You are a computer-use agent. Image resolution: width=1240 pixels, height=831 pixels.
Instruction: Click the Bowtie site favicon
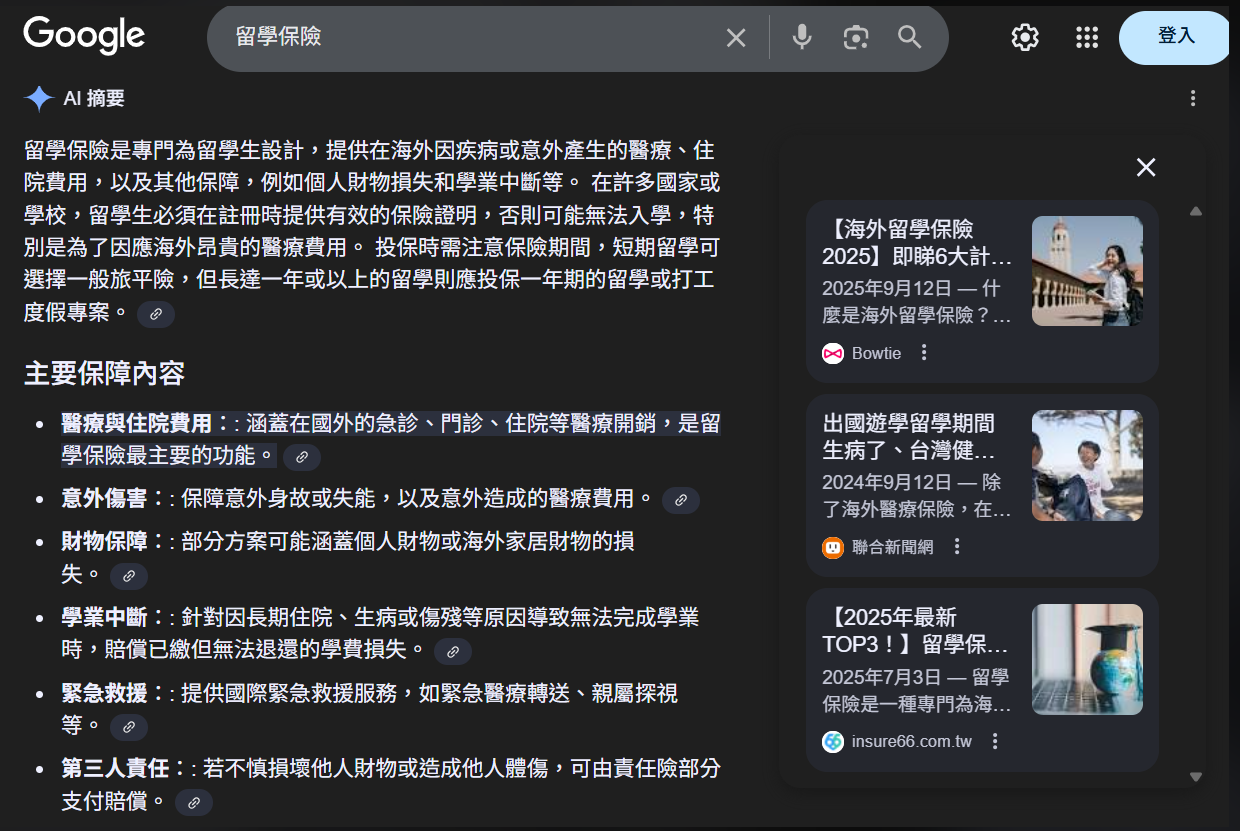click(833, 353)
